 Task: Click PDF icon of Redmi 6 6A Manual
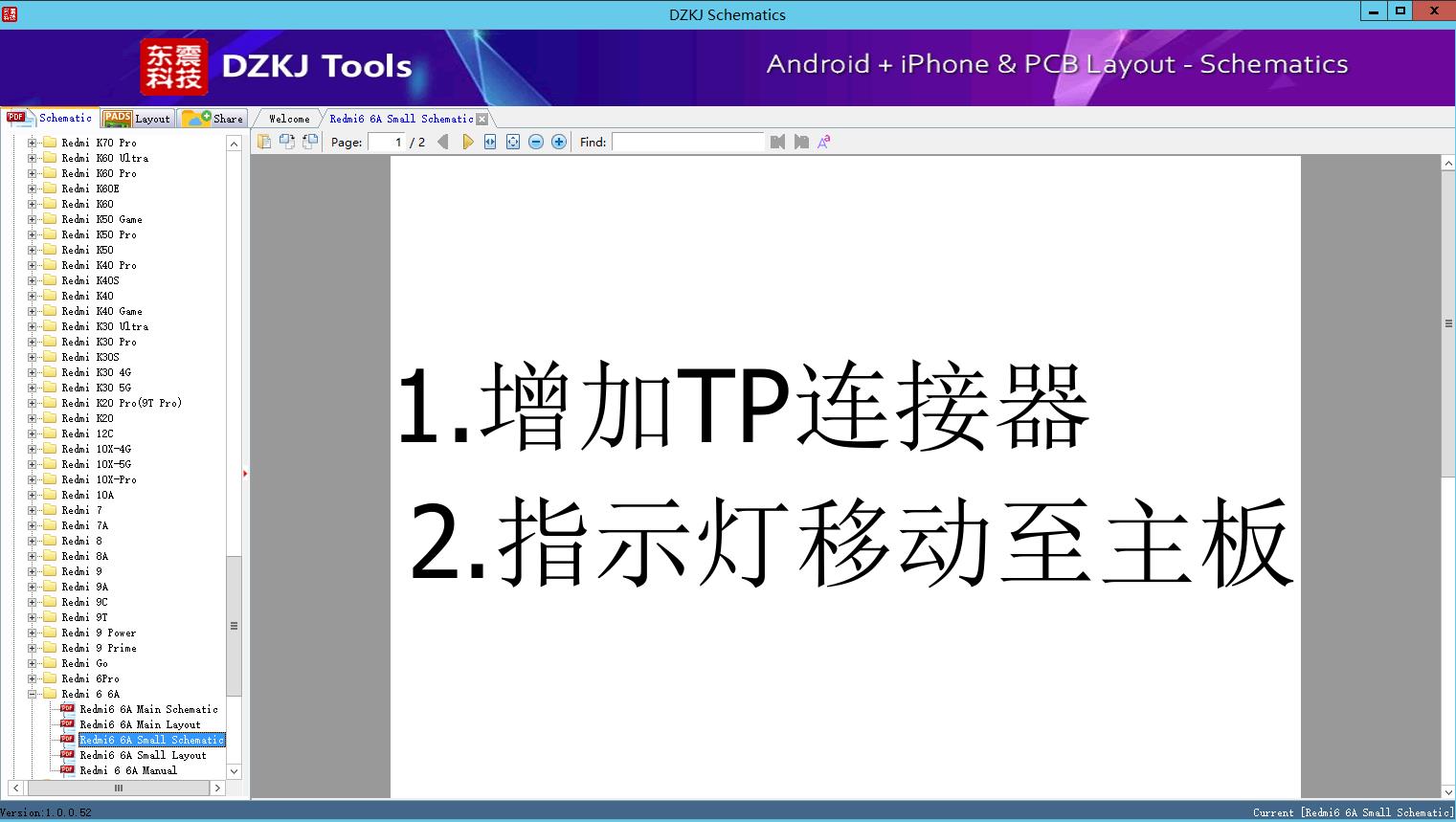(67, 770)
